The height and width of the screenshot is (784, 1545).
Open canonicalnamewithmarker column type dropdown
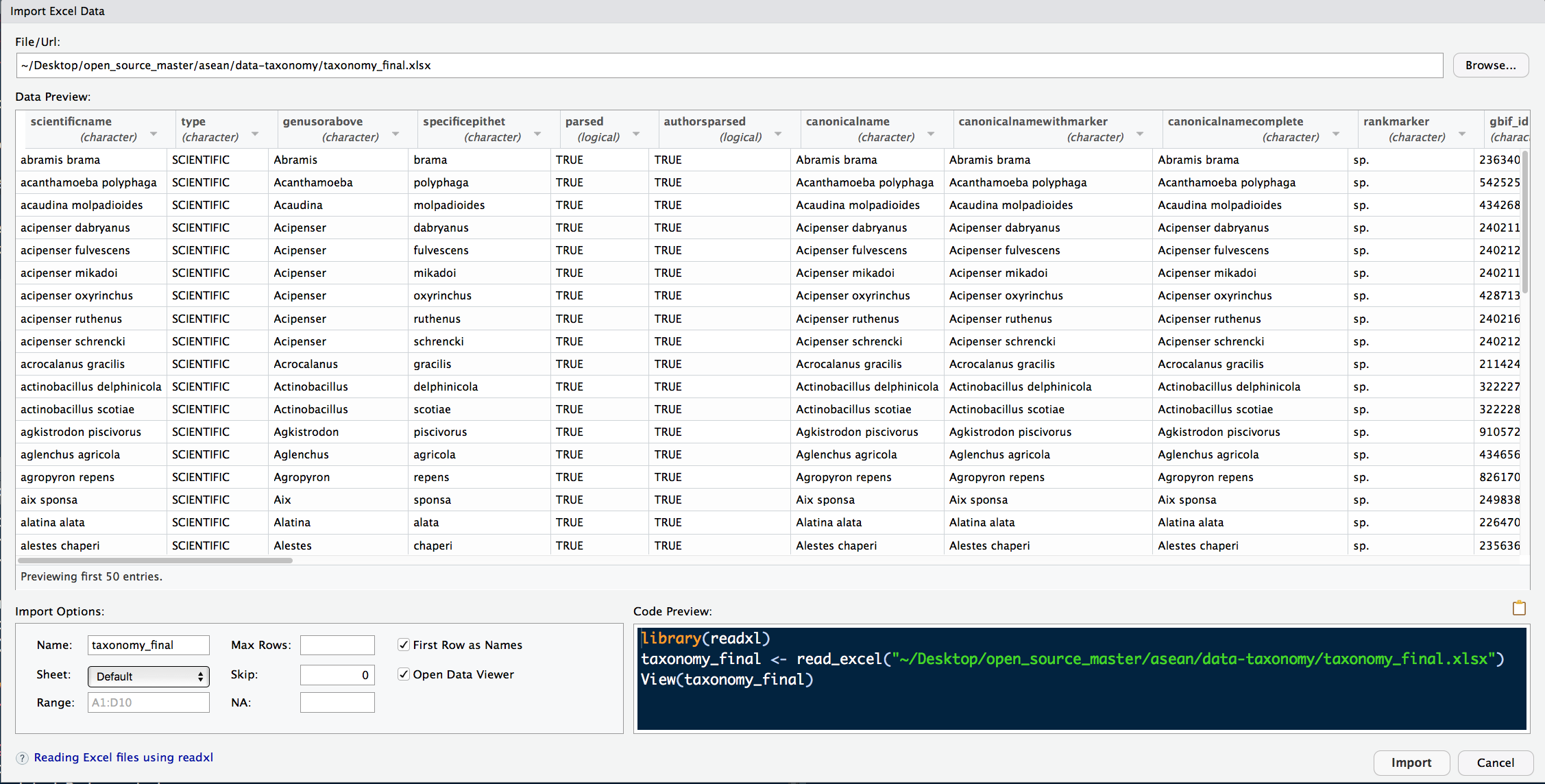tap(1140, 134)
